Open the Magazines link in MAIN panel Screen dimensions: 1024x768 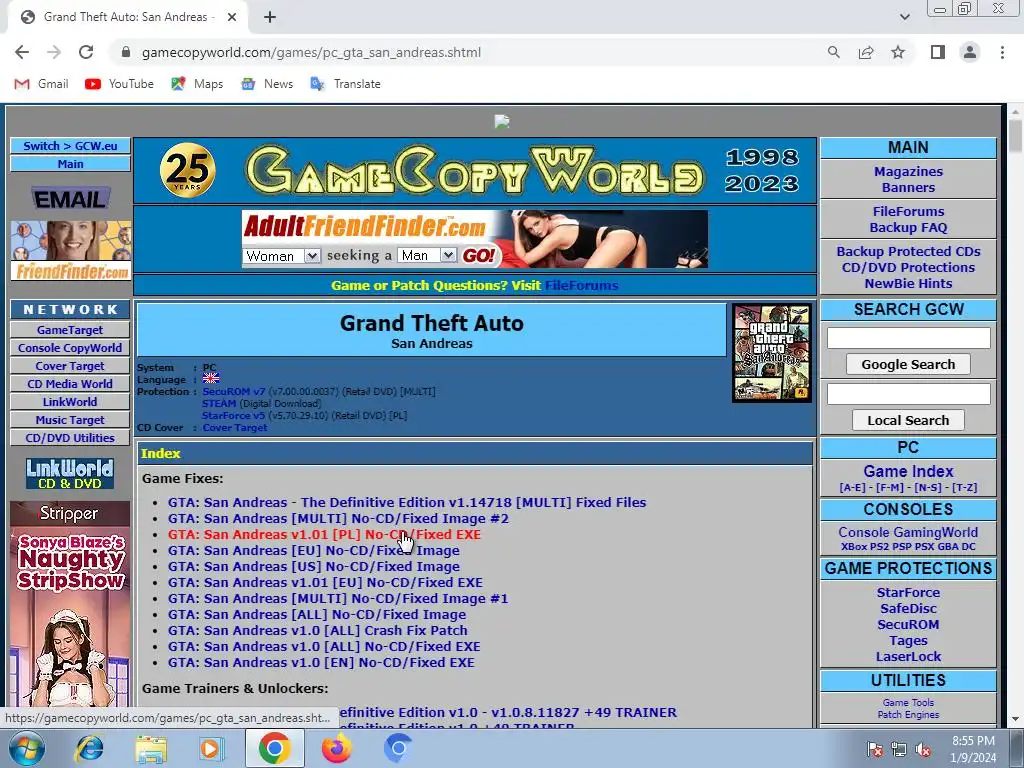[908, 172]
